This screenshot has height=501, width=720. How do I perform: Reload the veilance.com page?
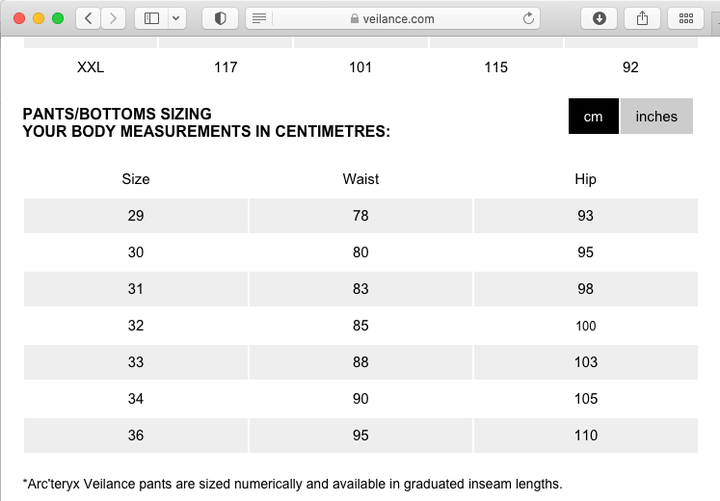tap(529, 19)
